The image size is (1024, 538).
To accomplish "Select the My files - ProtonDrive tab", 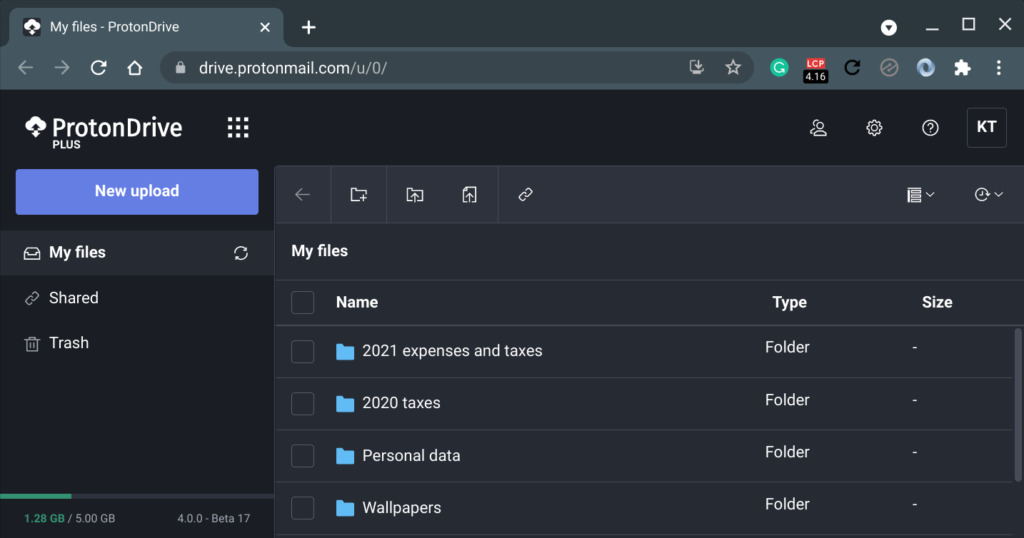I will (x=146, y=27).
